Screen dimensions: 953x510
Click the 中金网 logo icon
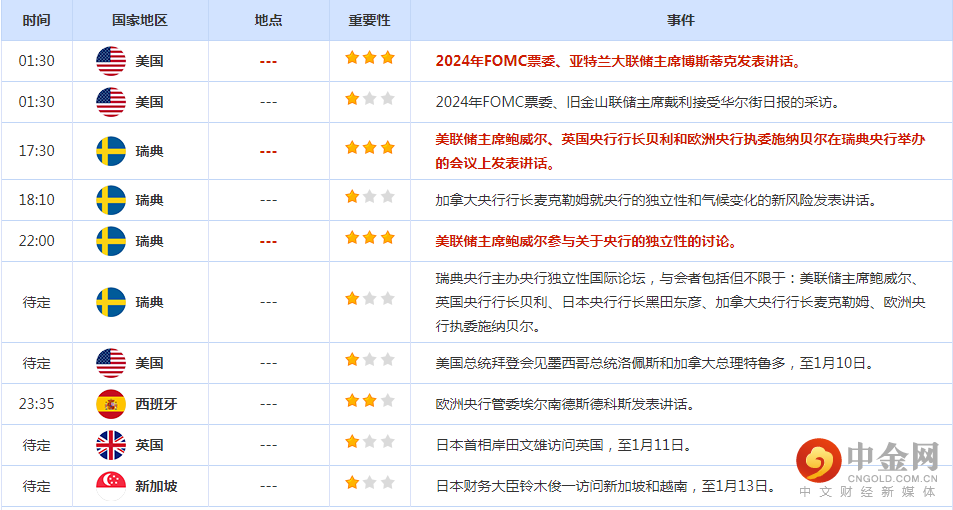[818, 462]
